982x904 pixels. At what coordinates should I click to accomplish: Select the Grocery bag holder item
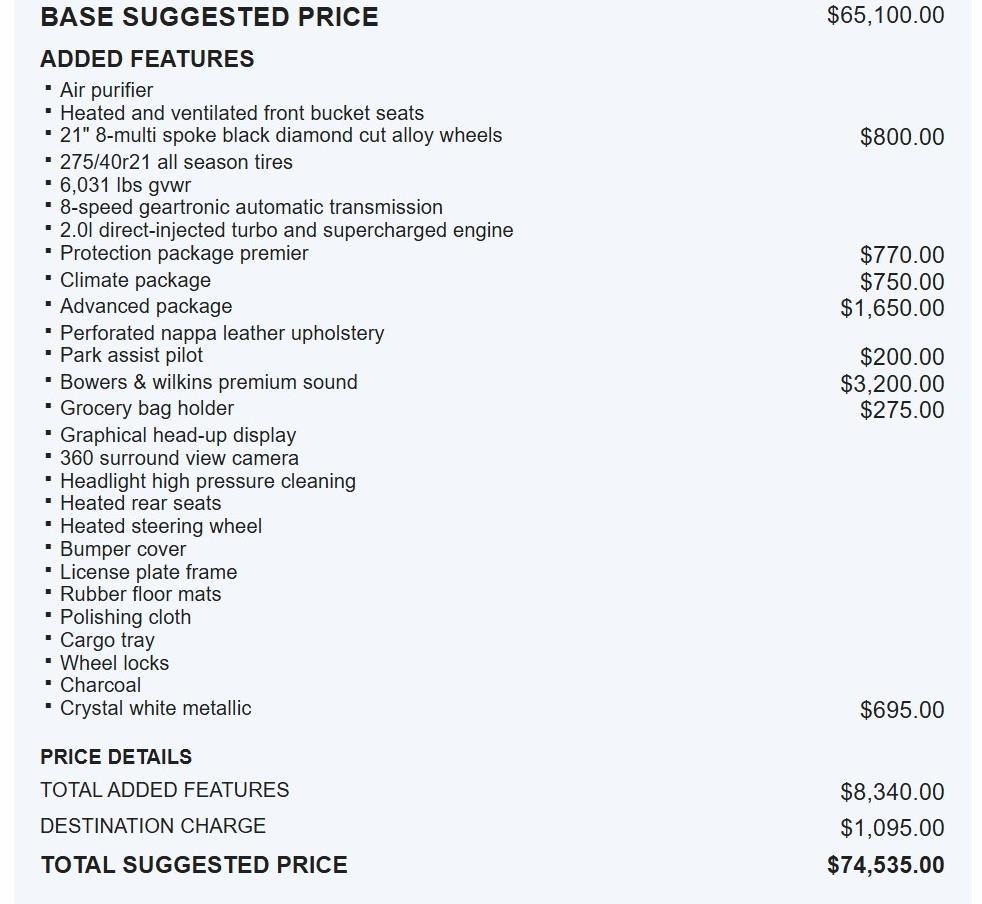tap(146, 408)
